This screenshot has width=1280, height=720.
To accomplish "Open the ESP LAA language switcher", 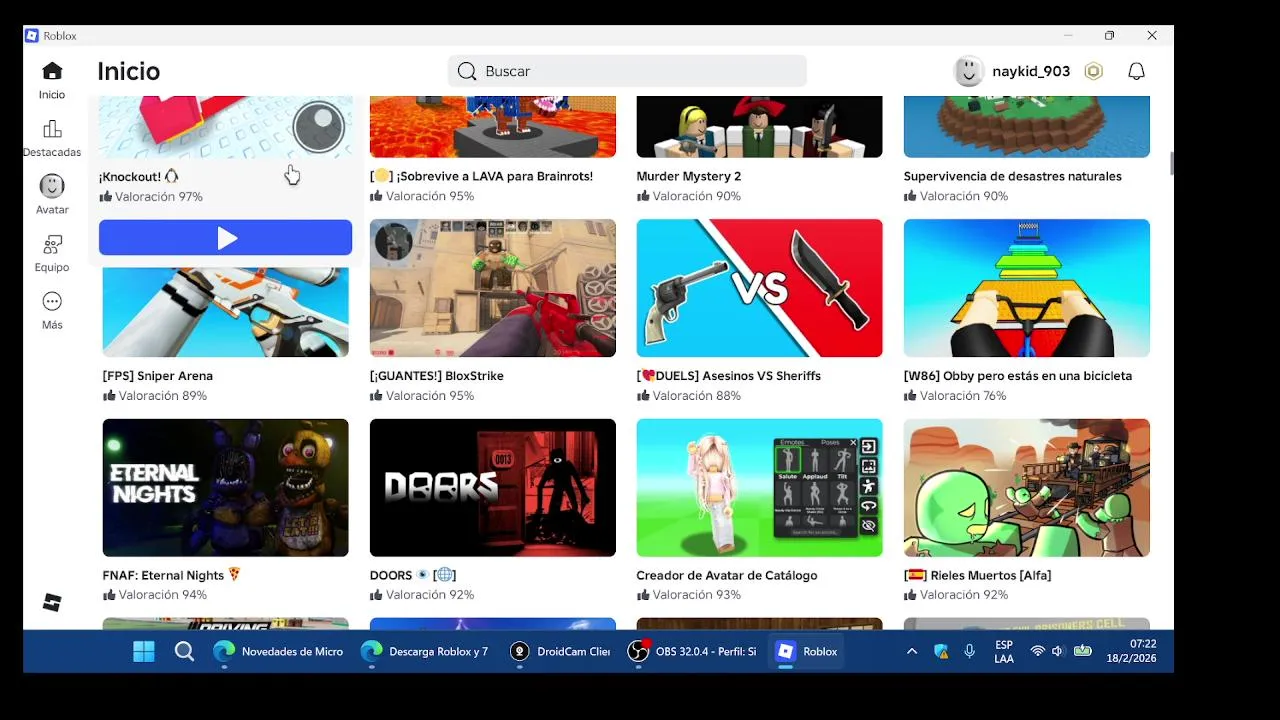I will tap(1004, 652).
